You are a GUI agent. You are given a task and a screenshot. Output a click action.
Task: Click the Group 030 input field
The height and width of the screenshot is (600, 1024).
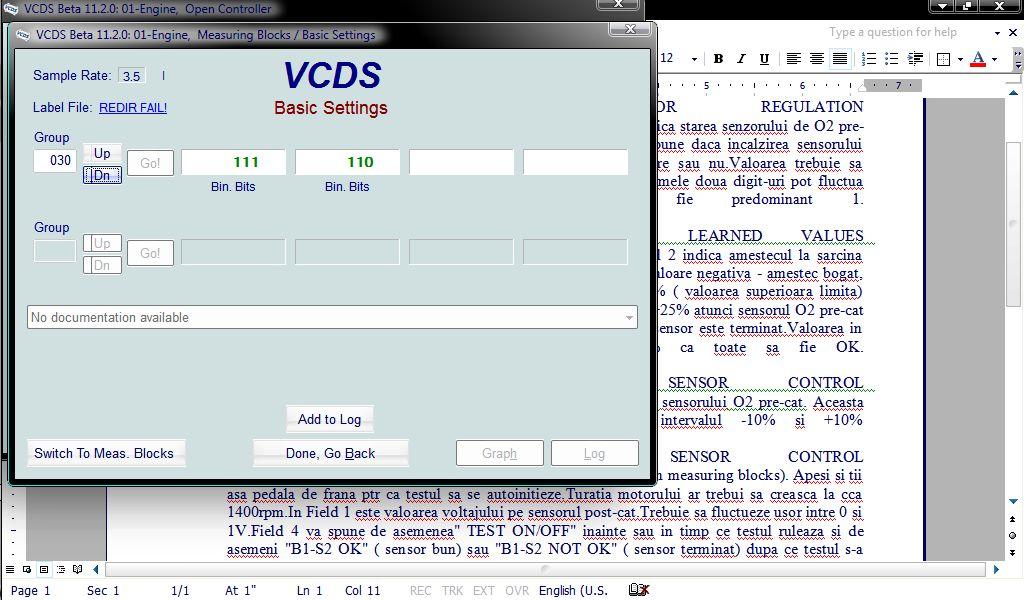coord(55,161)
